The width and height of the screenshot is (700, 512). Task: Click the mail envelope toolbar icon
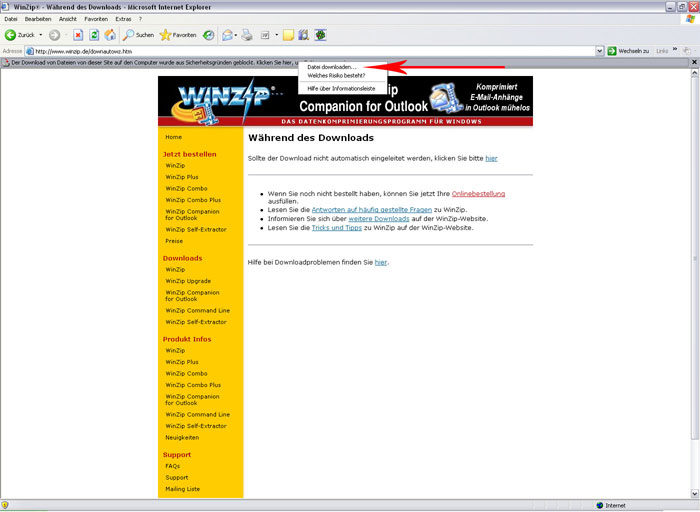[x=228, y=35]
